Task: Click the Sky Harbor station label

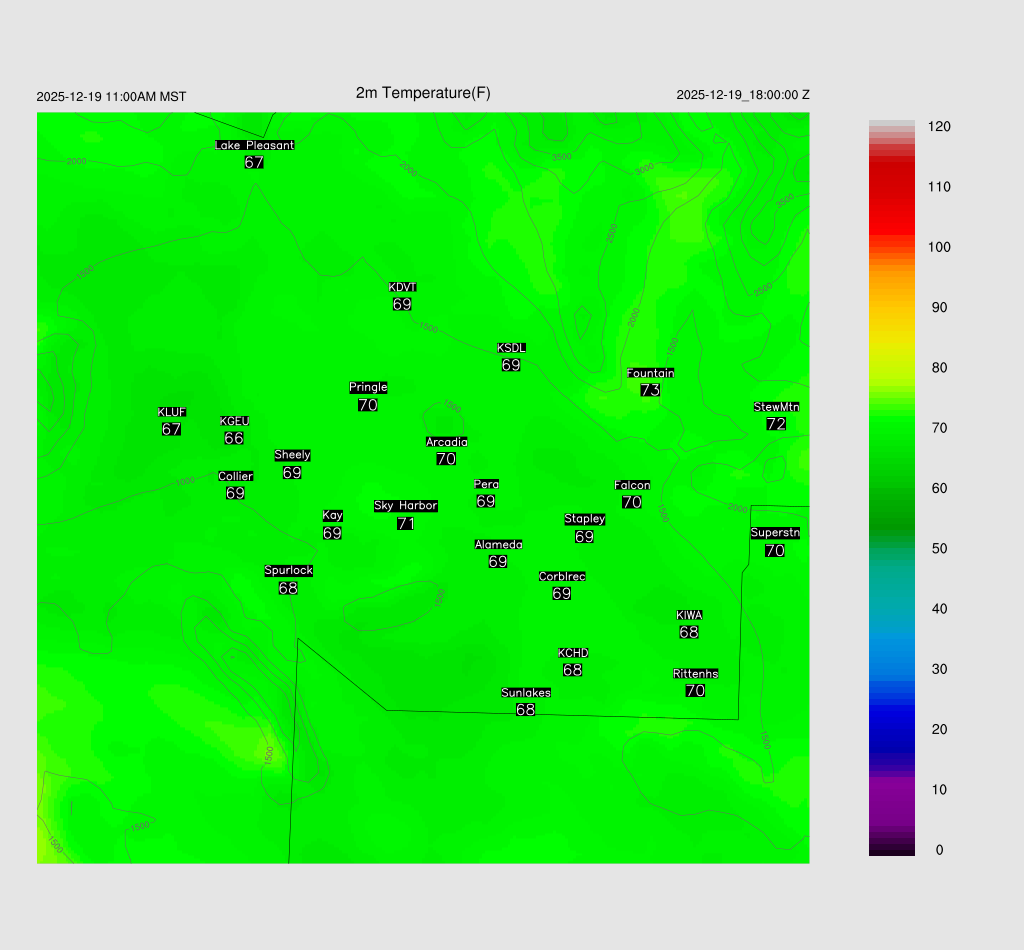Action: [405, 506]
